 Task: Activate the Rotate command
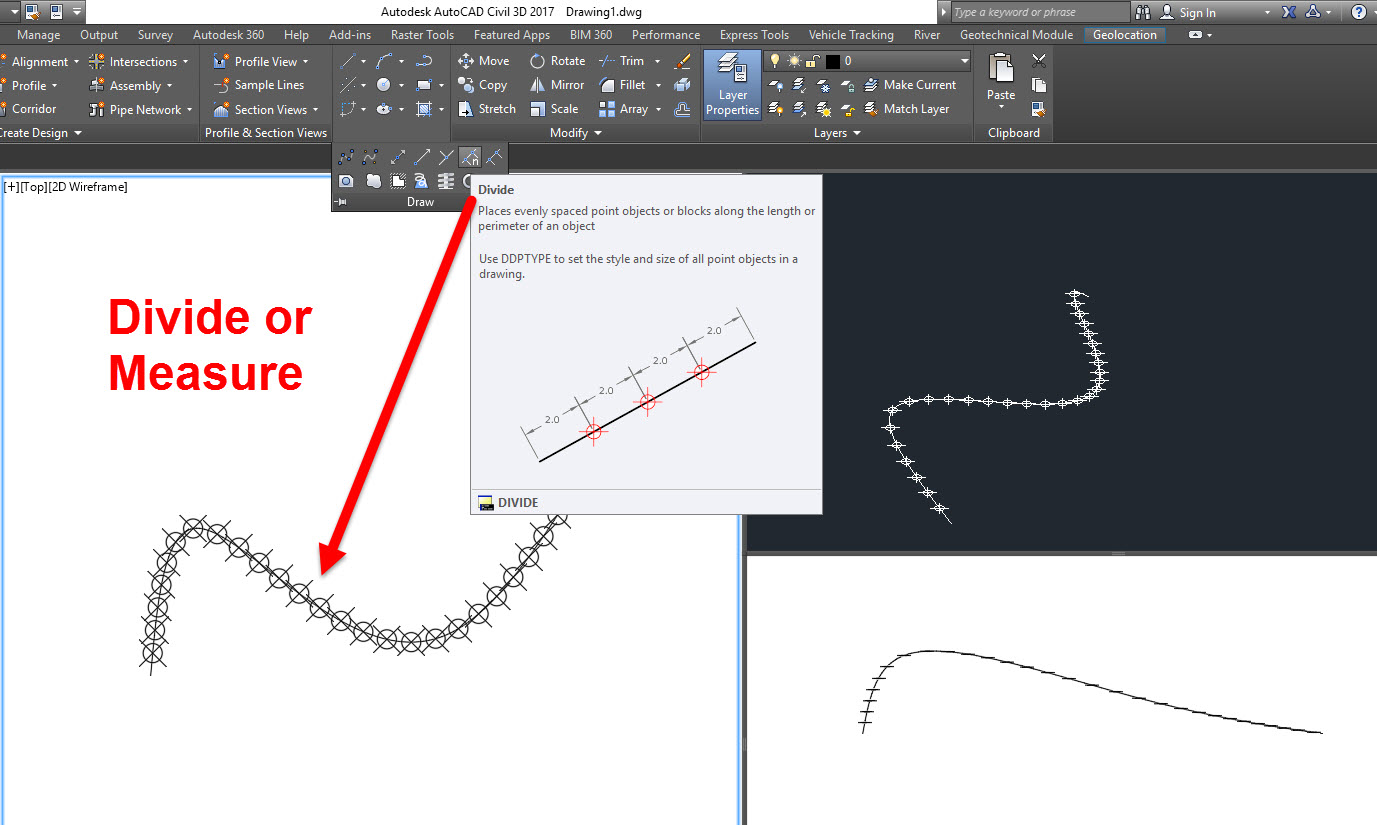[x=557, y=60]
